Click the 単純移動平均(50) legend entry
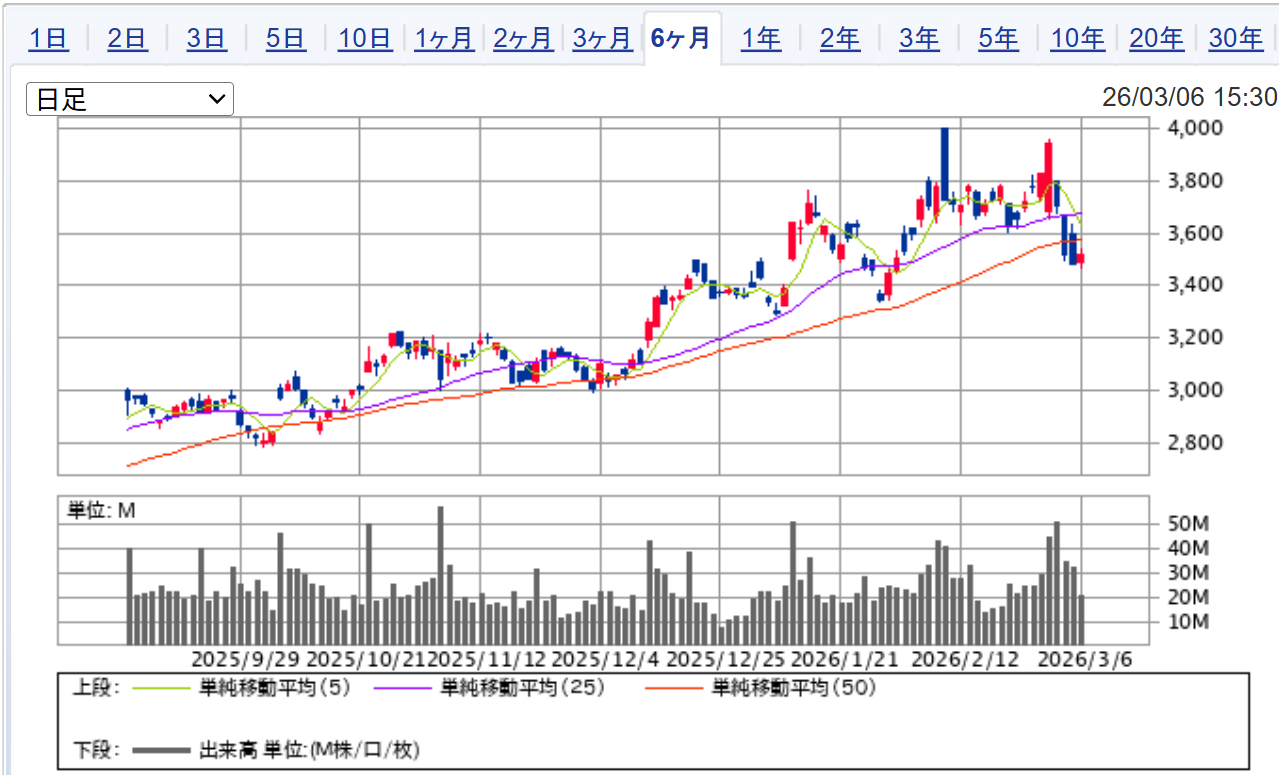Image resolution: width=1279 pixels, height=775 pixels. (795, 688)
